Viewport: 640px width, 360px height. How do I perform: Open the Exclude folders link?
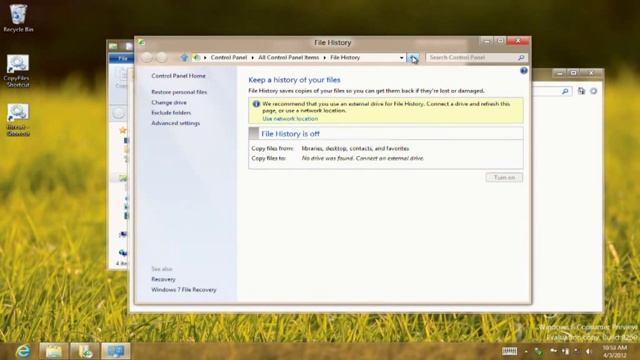[171, 113]
